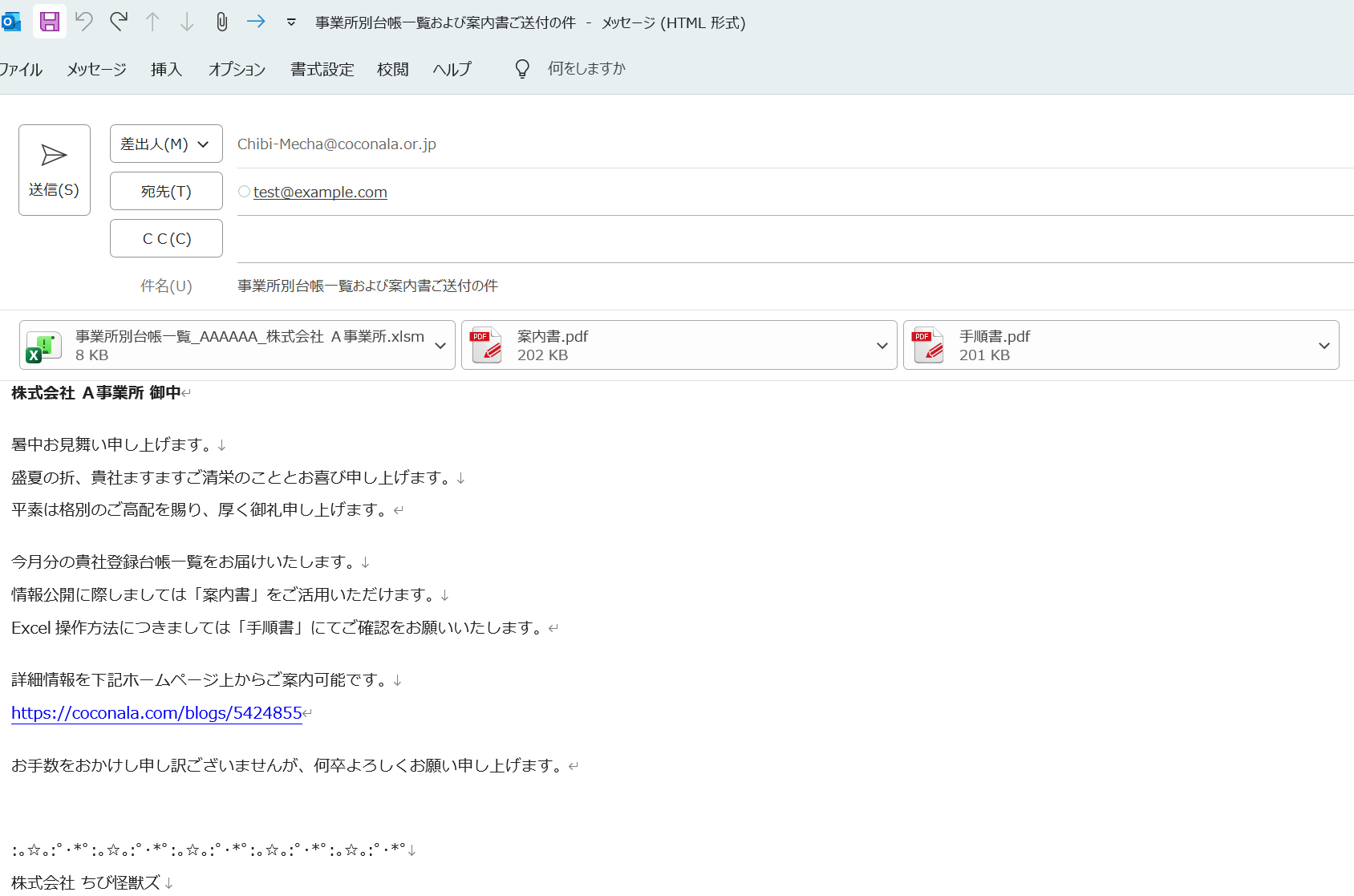Click the 202 KB size label
The width and height of the screenshot is (1354, 896).
(x=542, y=355)
